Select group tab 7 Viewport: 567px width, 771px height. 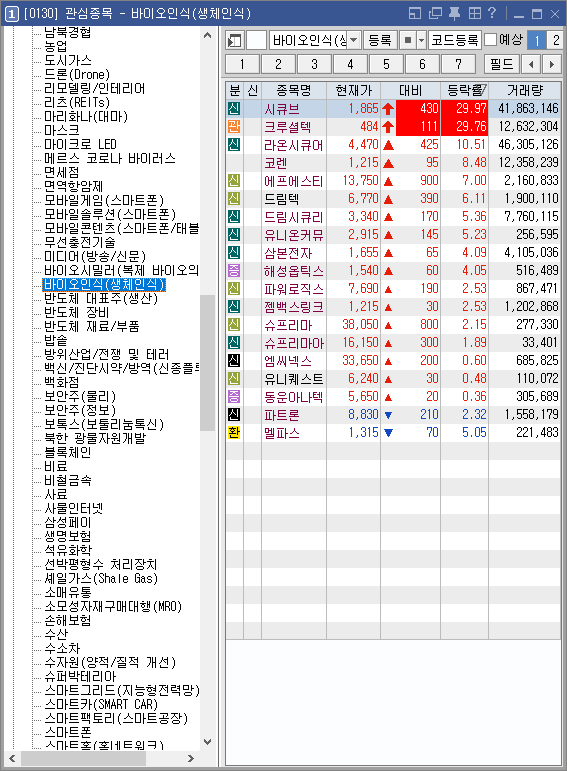458,64
